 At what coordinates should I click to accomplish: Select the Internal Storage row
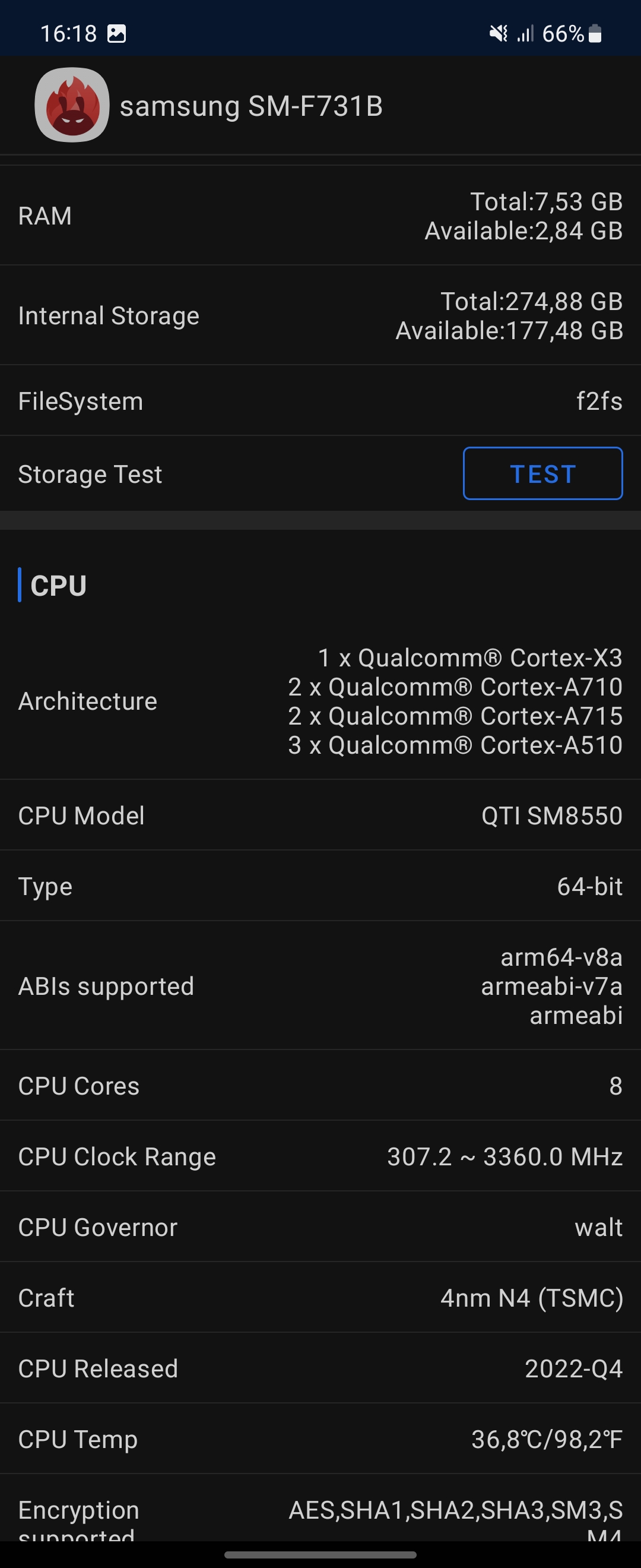[x=320, y=316]
